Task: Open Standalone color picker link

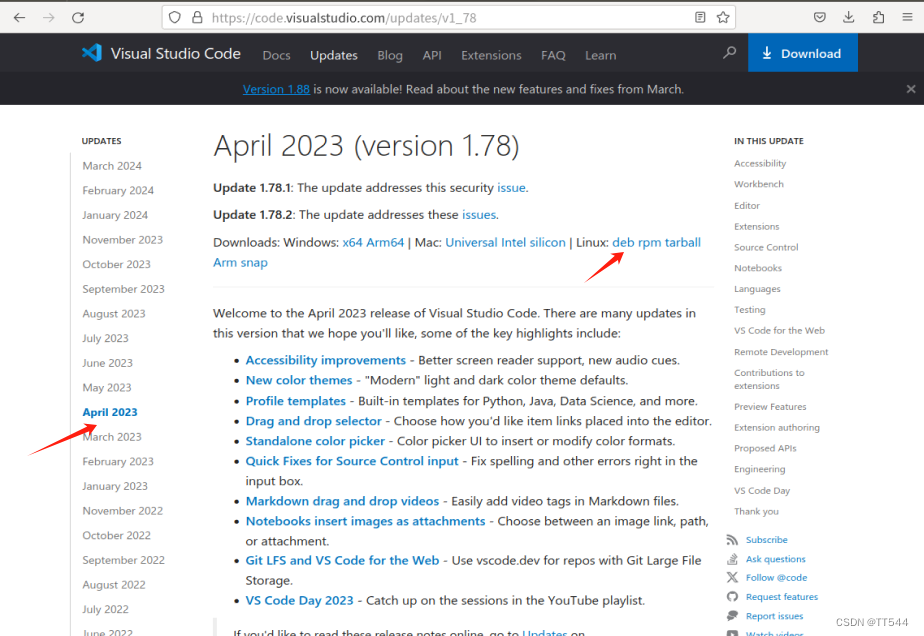Action: coord(315,441)
